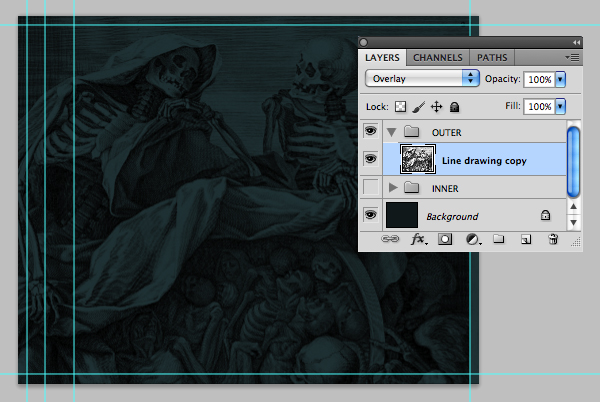
Task: Click the INNER folder icon
Action: tap(411, 187)
